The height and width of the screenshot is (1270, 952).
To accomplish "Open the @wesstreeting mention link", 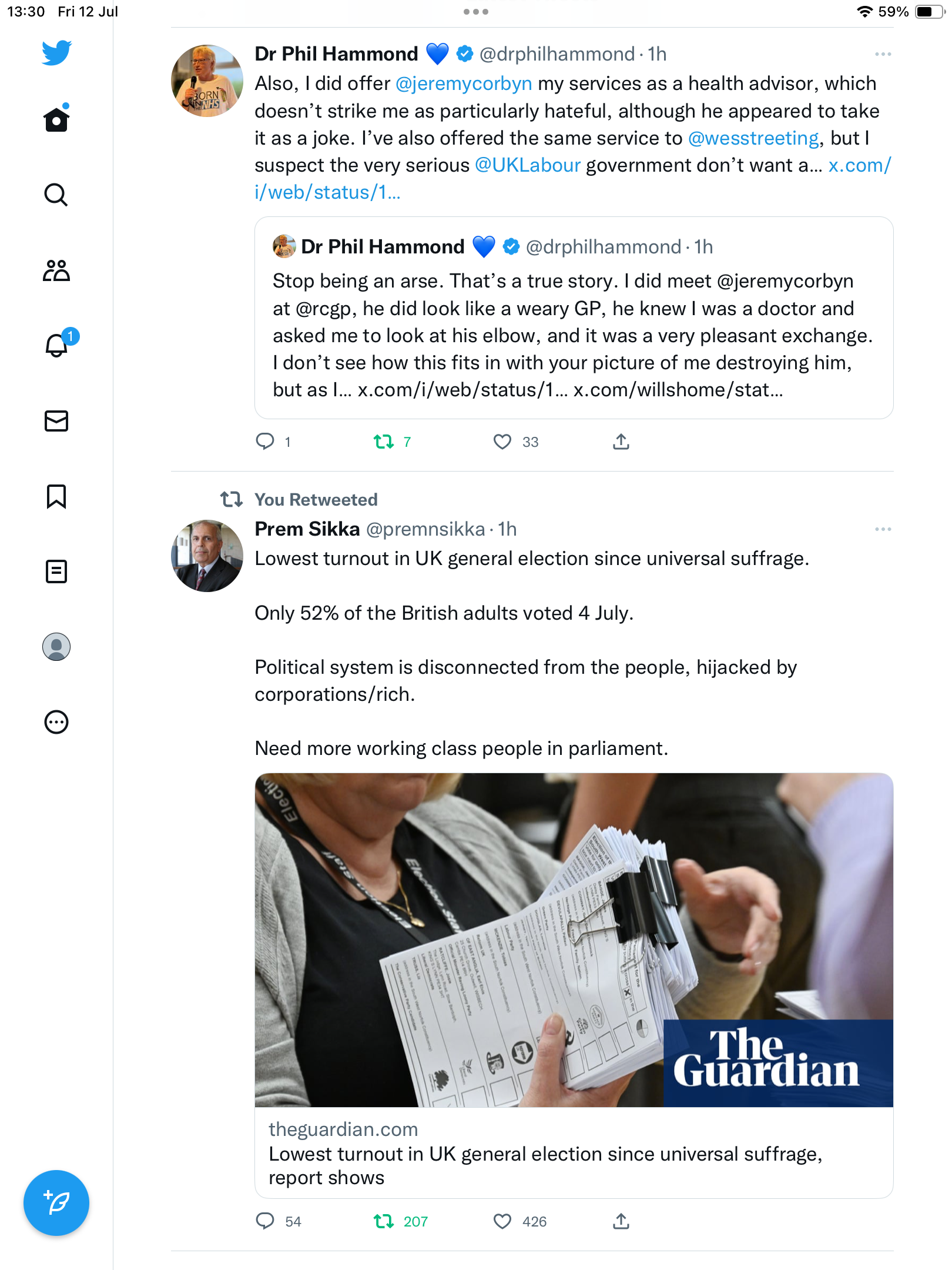I will tap(753, 138).
